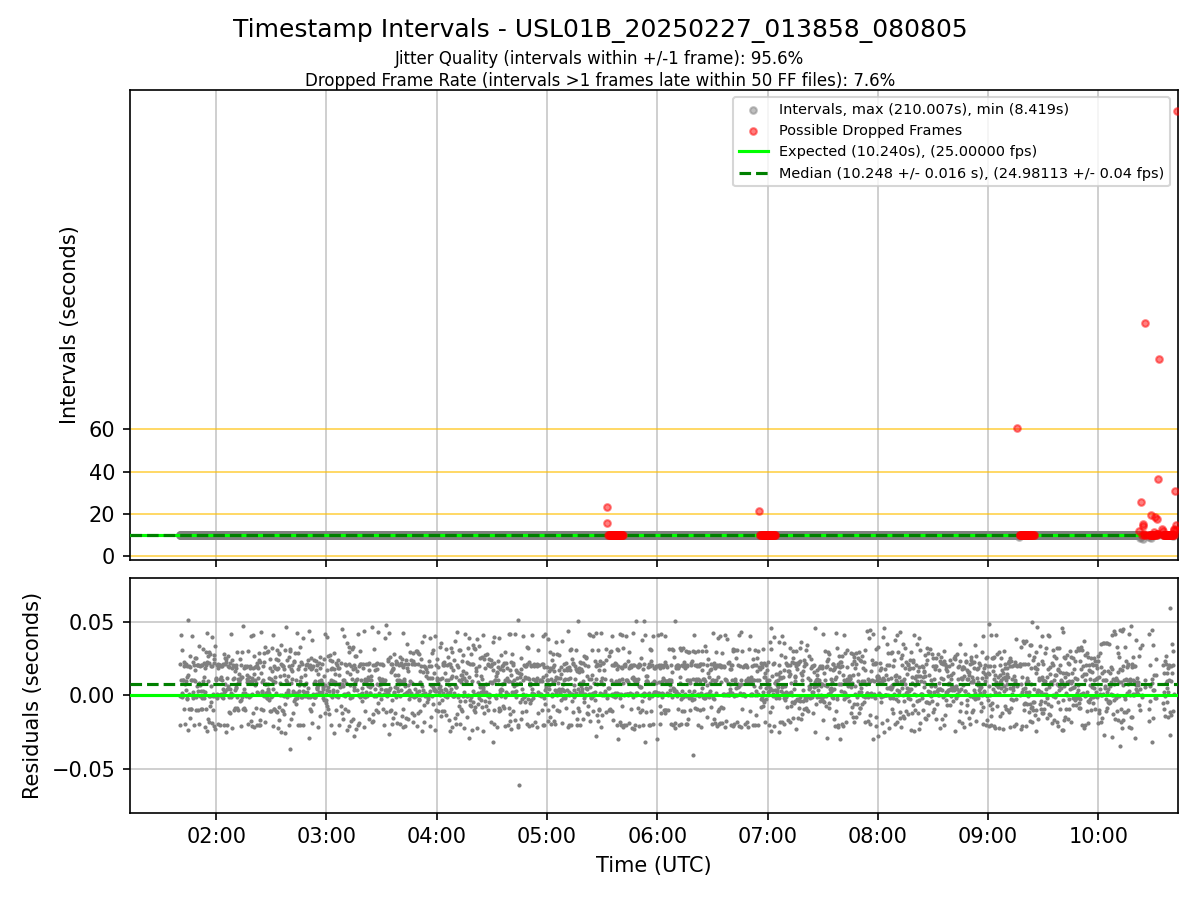Click the gray dot marker in the legend
This screenshot has width=1200, height=900.
pyautogui.click(x=754, y=110)
